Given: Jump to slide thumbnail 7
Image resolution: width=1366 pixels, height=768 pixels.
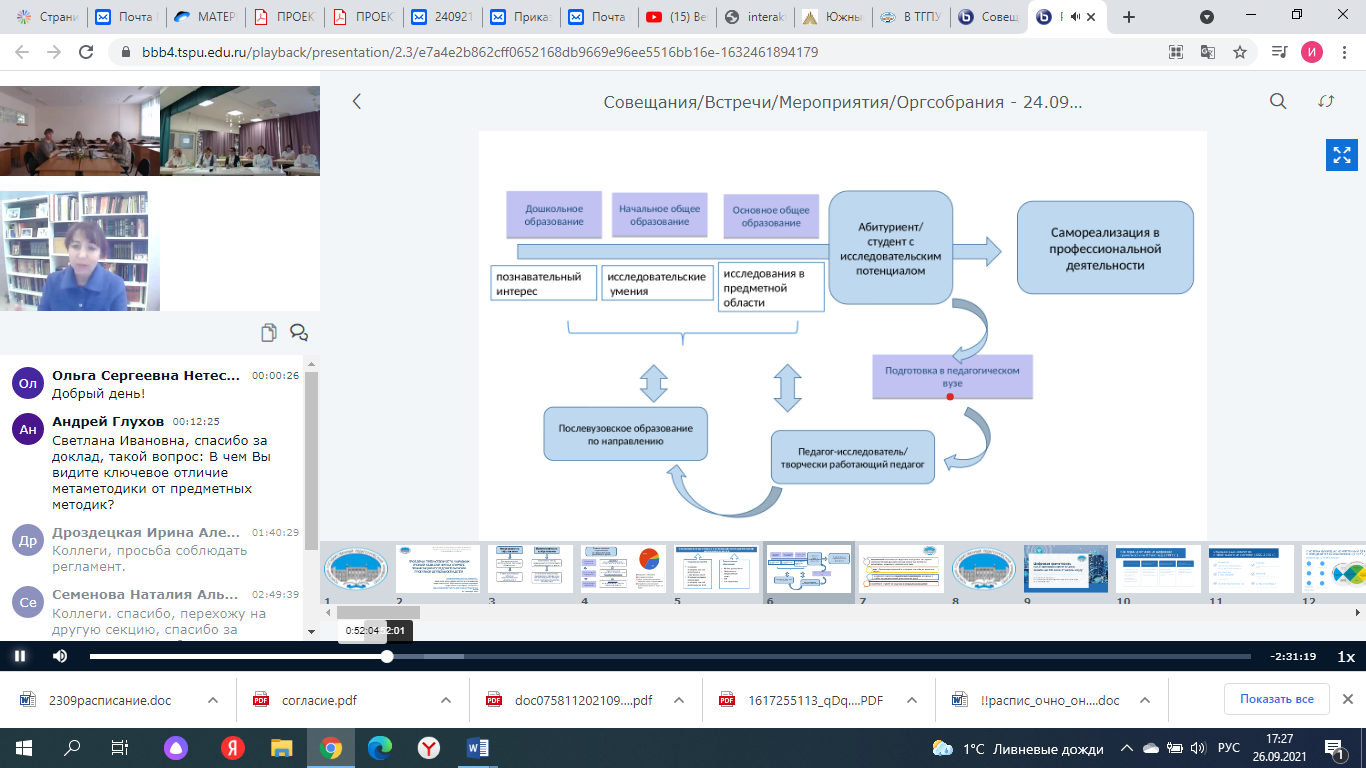Looking at the screenshot, I should (x=902, y=569).
